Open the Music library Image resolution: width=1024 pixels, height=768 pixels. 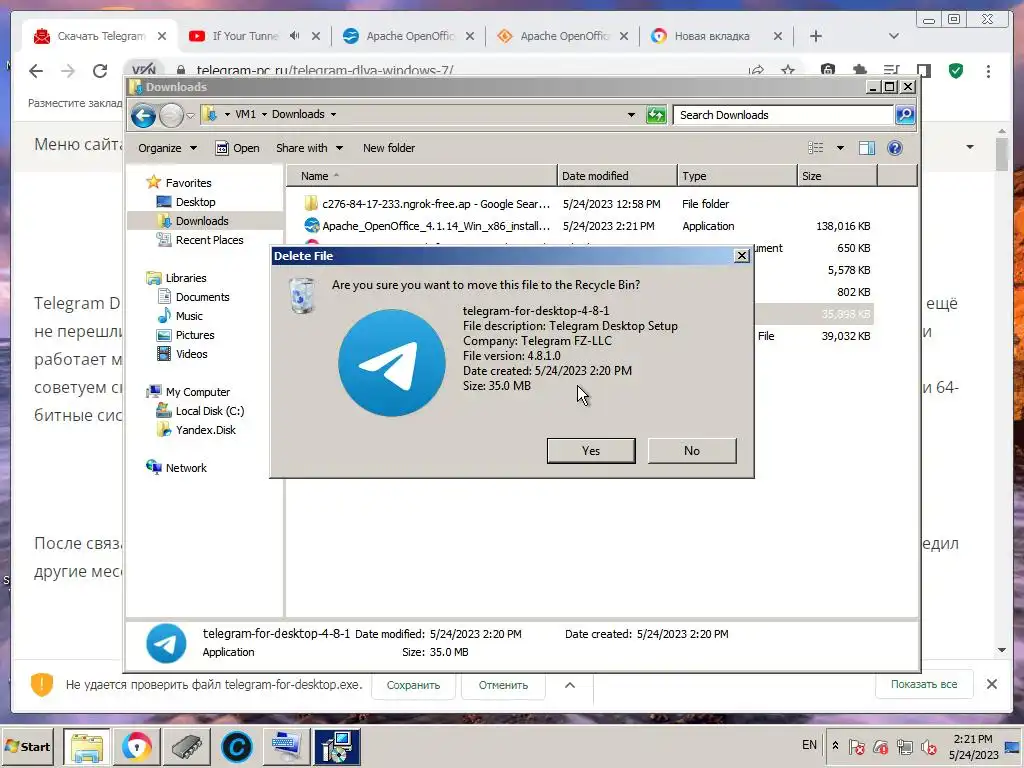pos(189,315)
